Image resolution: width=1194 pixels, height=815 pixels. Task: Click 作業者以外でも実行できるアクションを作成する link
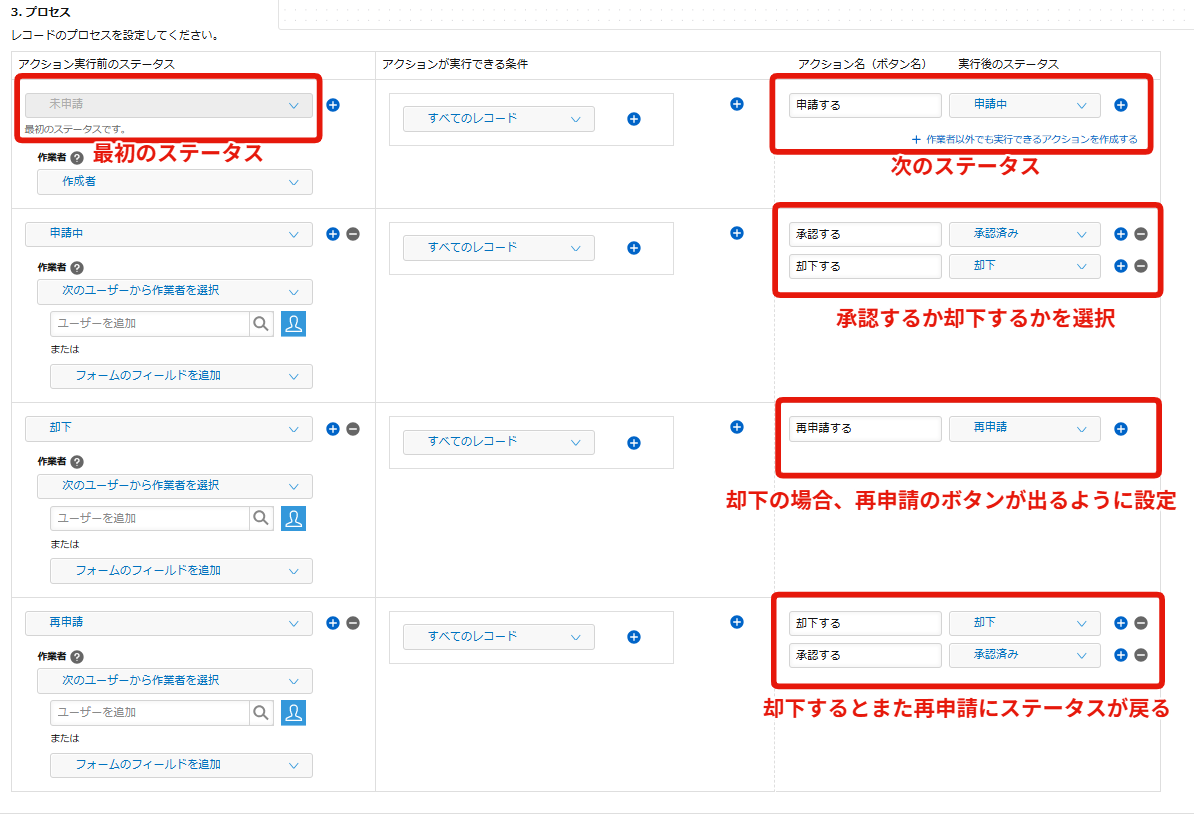tap(1024, 139)
